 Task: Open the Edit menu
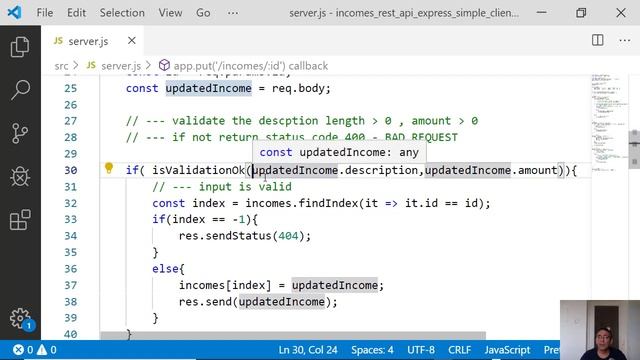[76, 13]
